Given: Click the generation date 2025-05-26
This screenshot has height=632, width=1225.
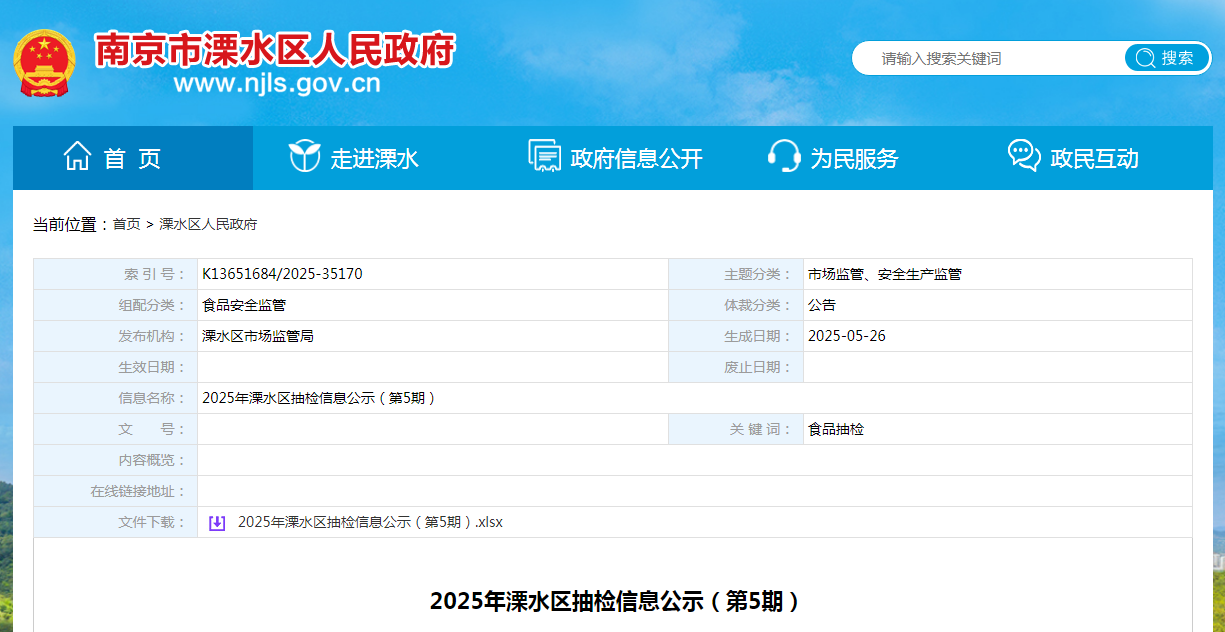Looking at the screenshot, I should point(847,336).
